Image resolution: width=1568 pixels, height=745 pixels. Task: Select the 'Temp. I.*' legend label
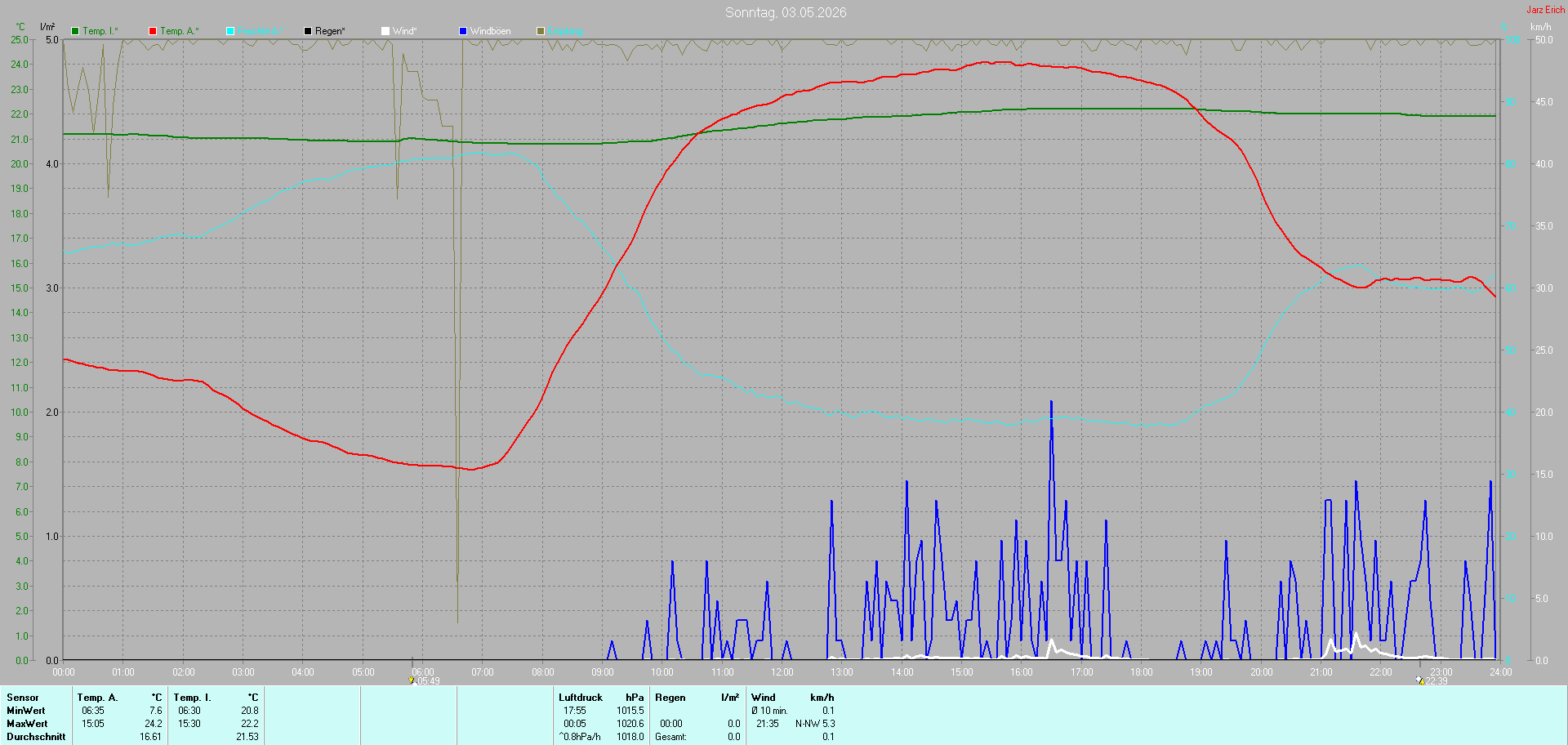coord(100,31)
